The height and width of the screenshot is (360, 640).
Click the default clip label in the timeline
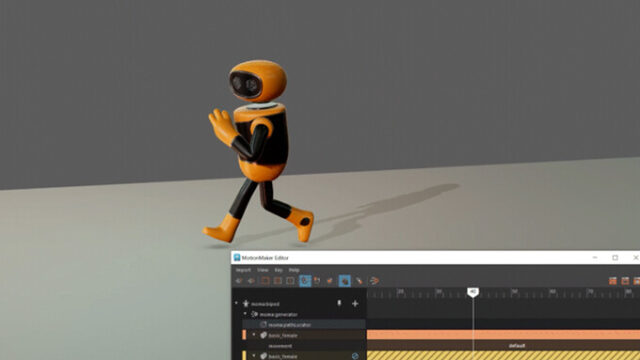(x=517, y=346)
